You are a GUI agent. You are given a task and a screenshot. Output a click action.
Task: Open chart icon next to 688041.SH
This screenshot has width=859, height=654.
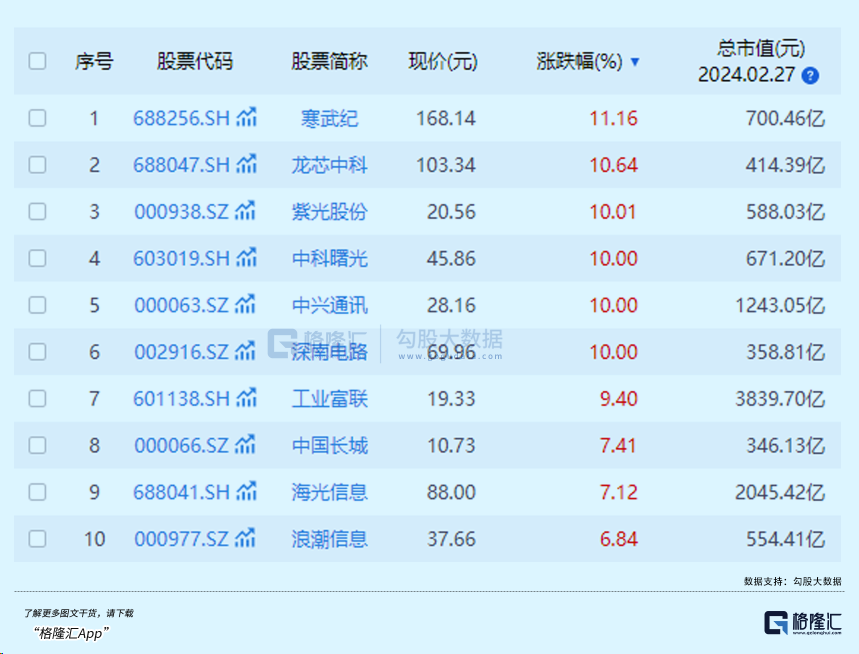pos(247,491)
